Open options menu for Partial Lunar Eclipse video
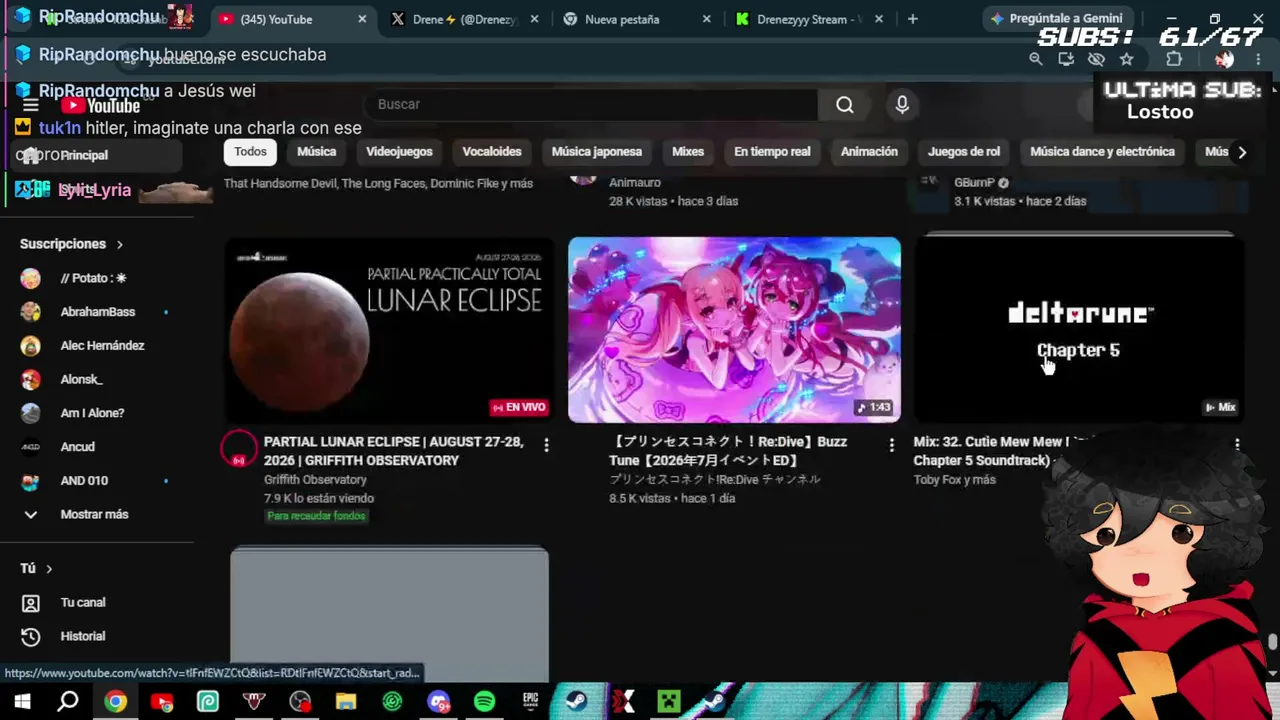The image size is (1280, 720). click(546, 445)
